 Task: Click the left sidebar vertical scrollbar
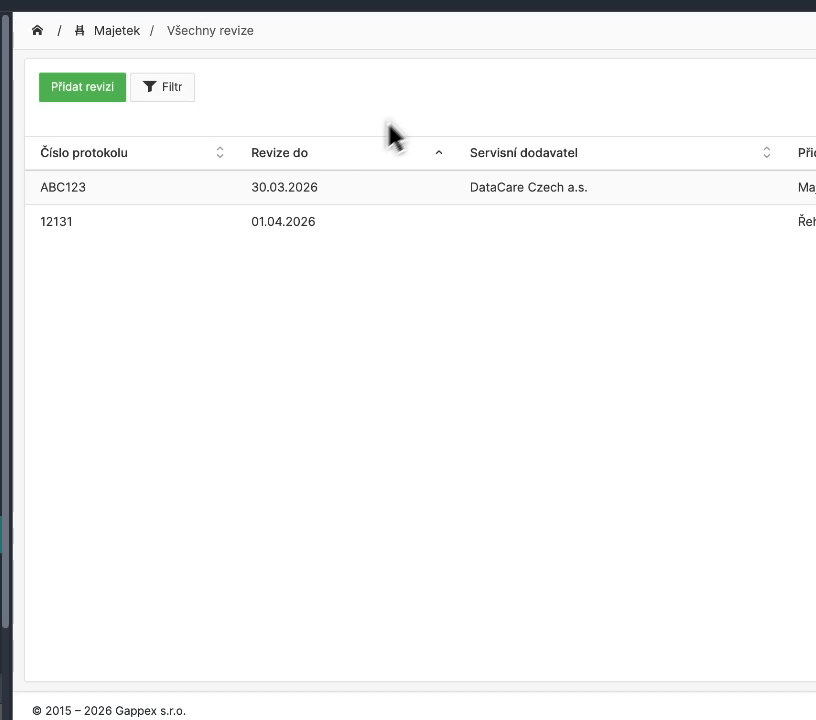pyautogui.click(x=5, y=320)
